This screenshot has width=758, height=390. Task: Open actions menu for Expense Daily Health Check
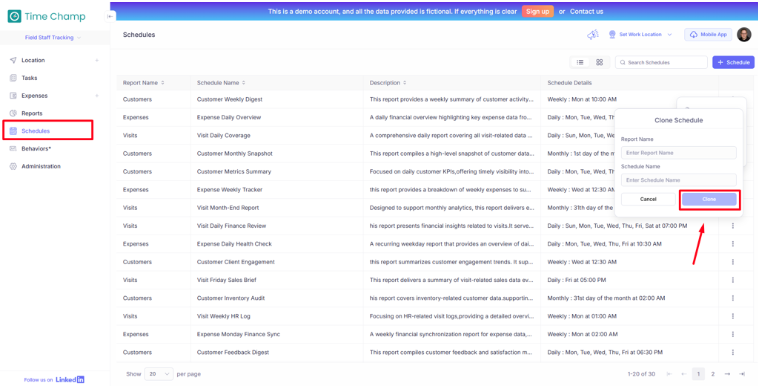coord(733,244)
